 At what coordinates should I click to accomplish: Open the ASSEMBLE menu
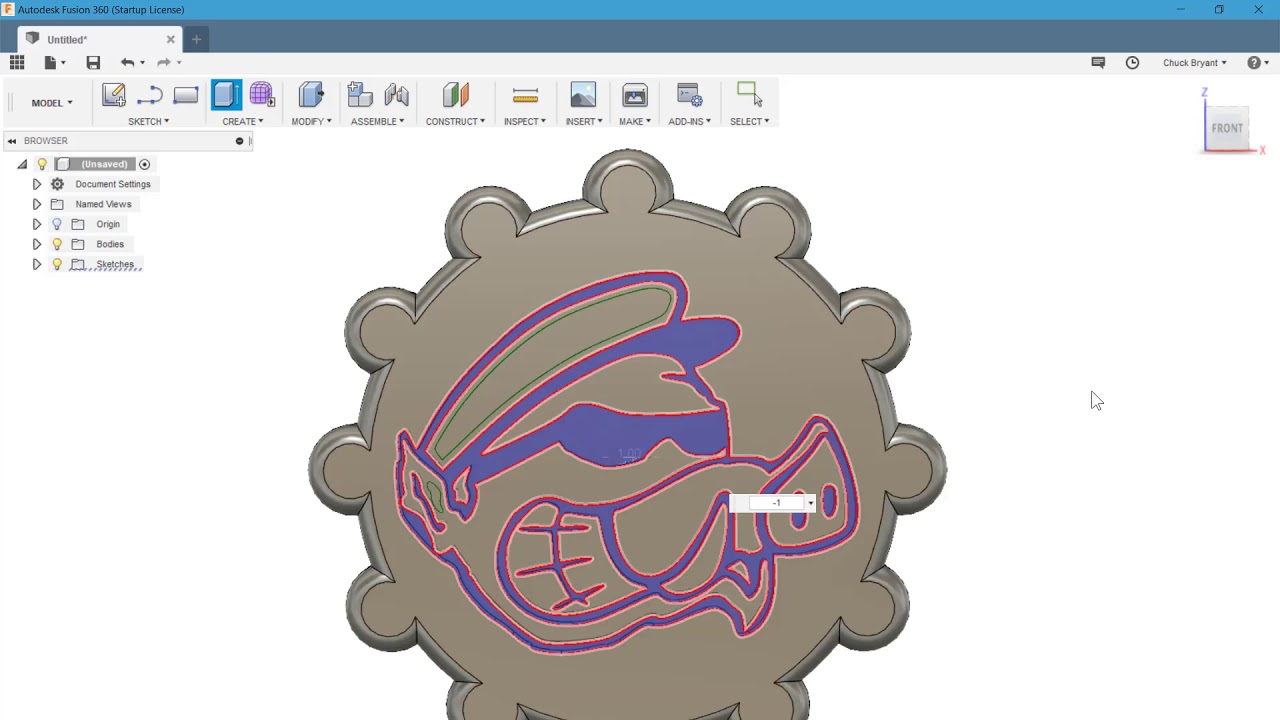pyautogui.click(x=377, y=121)
